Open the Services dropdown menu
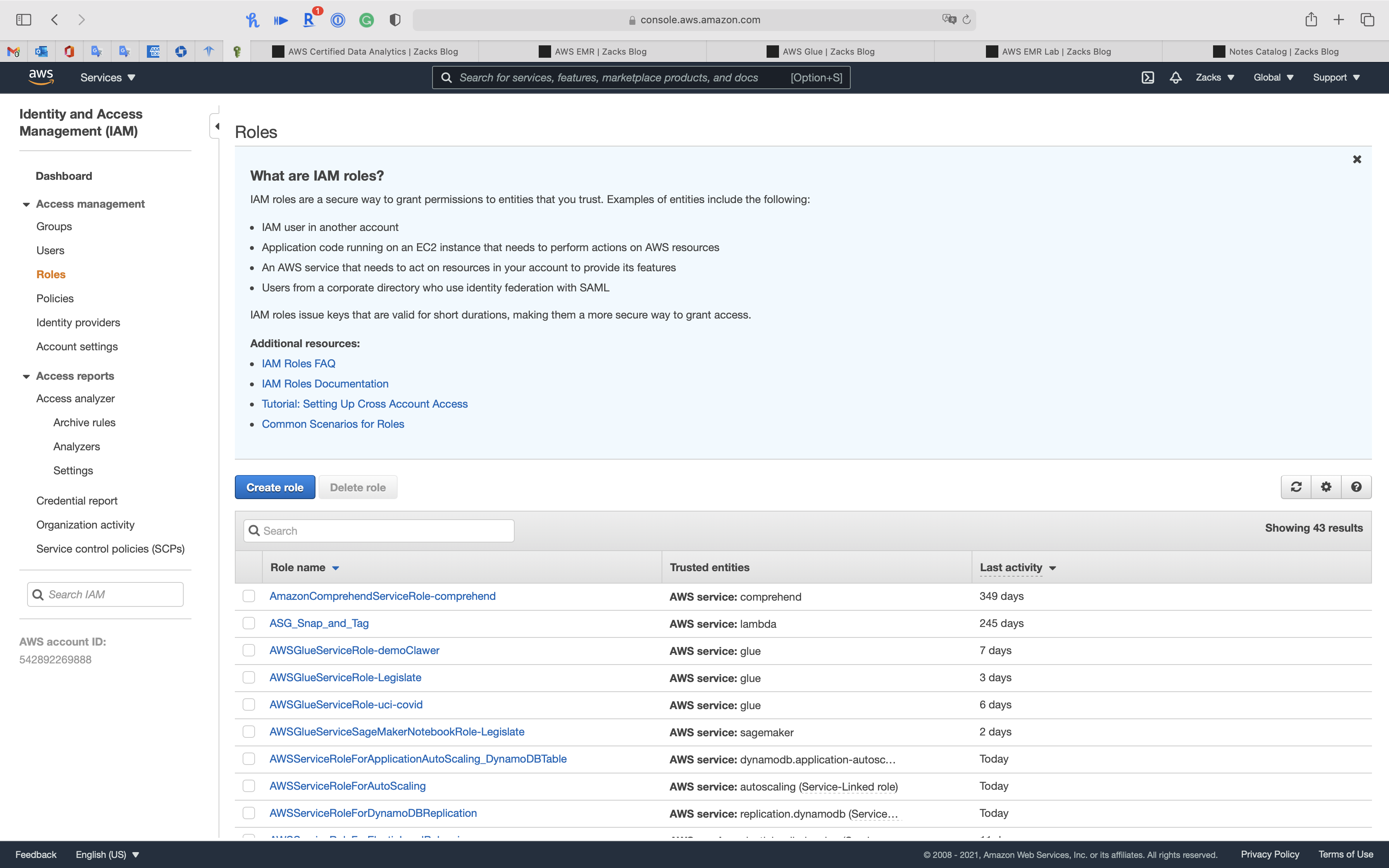This screenshot has height=868, width=1389. tap(107, 77)
